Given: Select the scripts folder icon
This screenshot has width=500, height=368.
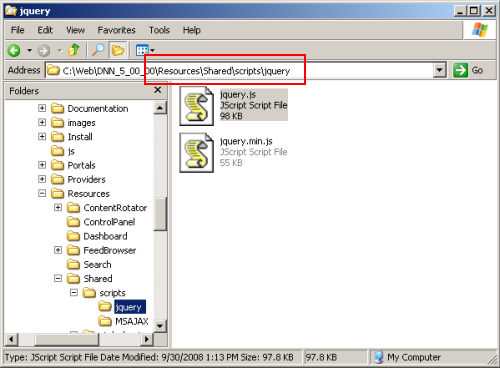Looking at the screenshot, I should tap(89, 292).
